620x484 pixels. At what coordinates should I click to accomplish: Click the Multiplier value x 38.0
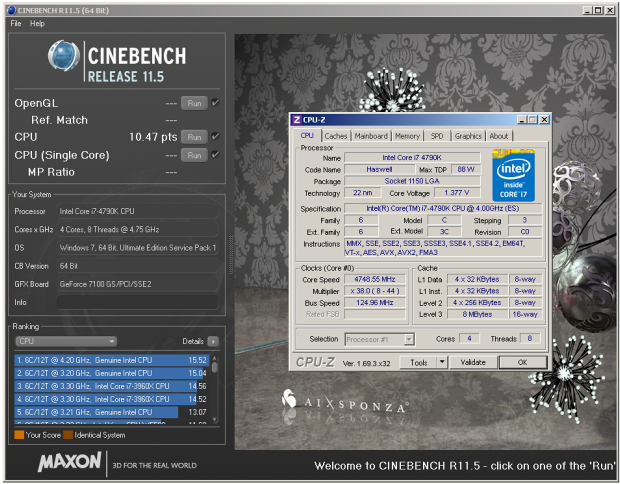click(x=375, y=291)
